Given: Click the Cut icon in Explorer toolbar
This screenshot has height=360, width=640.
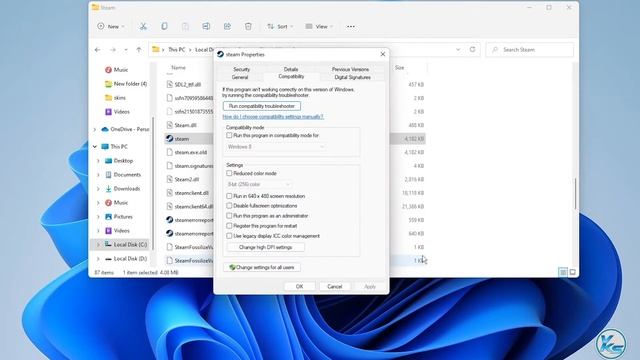Looking at the screenshot, I should tap(143, 27).
